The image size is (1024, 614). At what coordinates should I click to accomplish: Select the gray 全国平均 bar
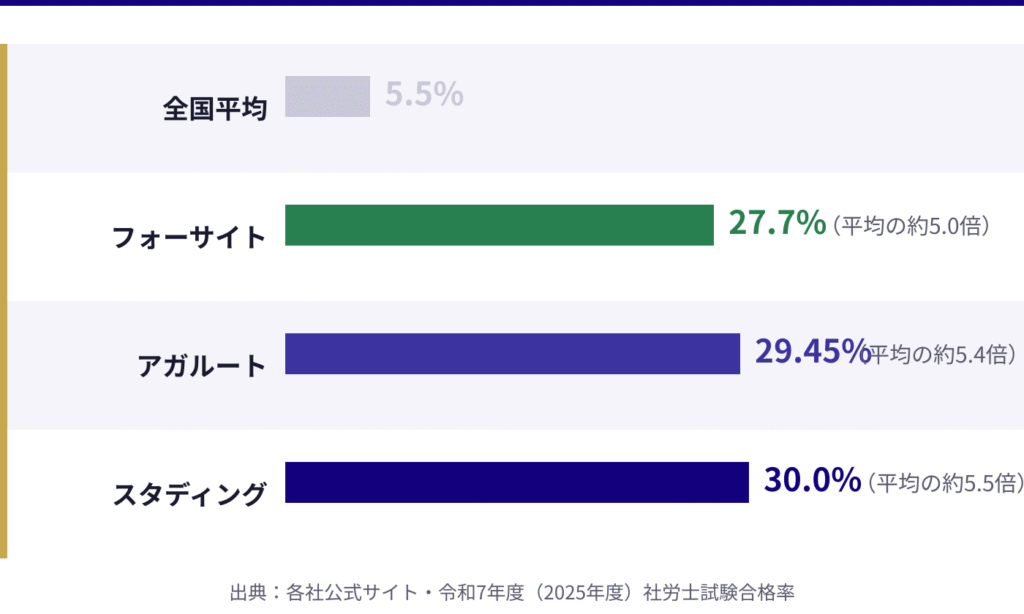327,96
